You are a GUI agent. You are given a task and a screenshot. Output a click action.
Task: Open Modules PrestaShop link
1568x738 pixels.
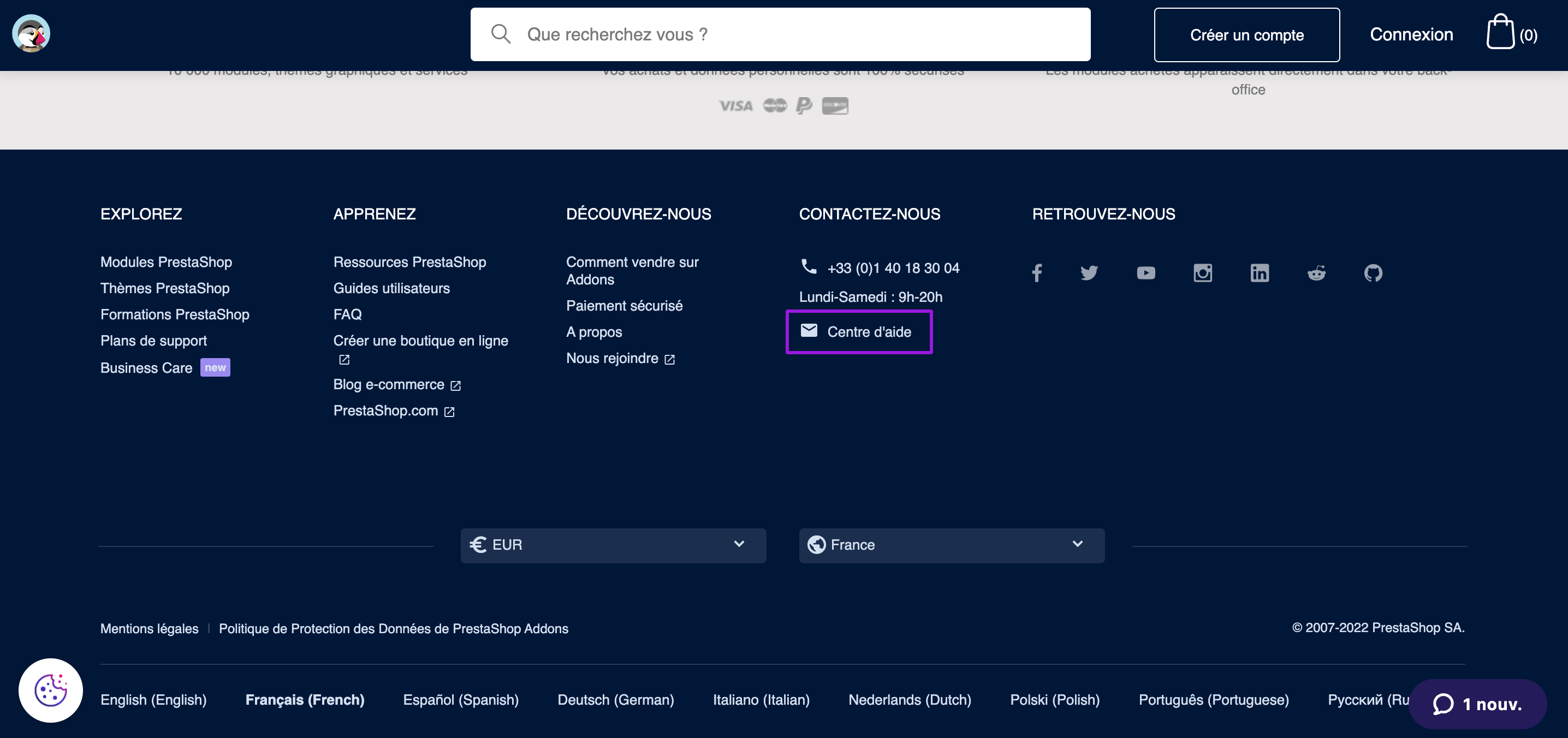(166, 262)
